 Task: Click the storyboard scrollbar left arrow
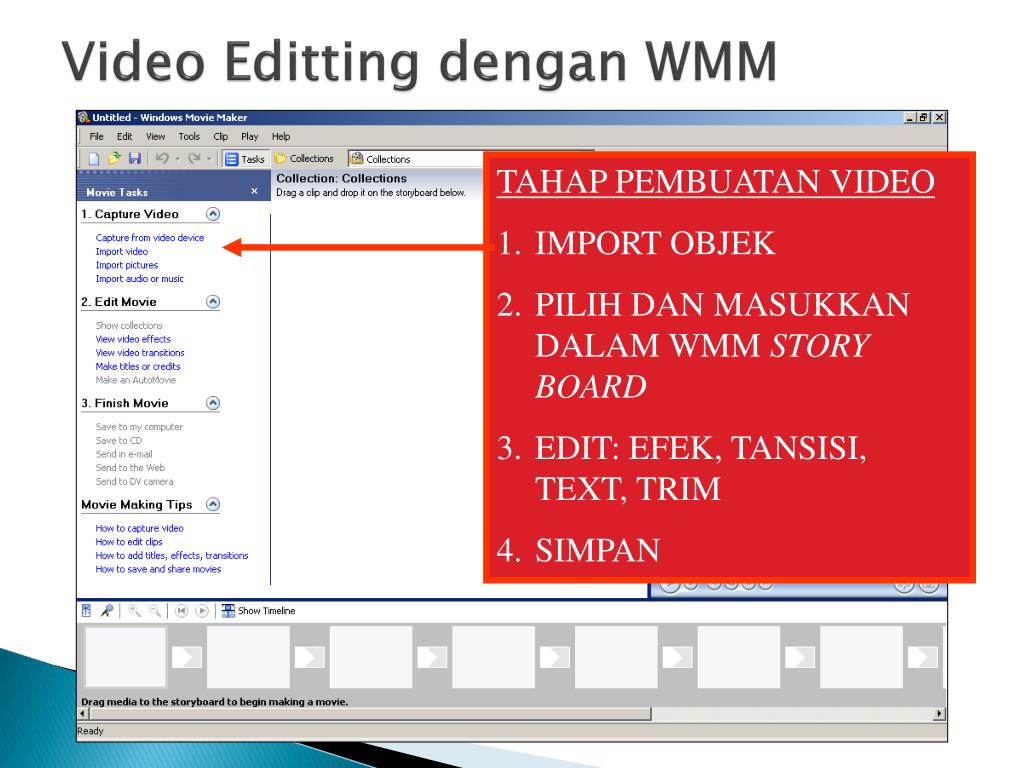(82, 713)
